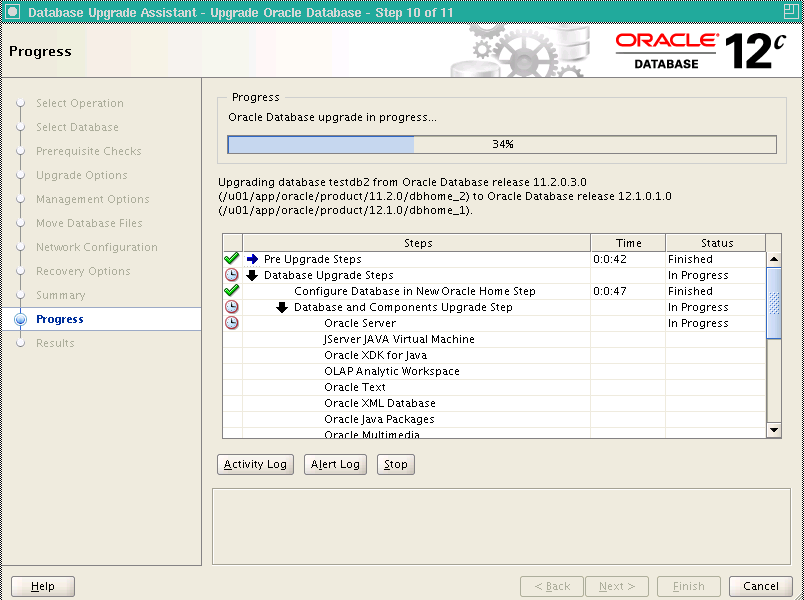This screenshot has height=600, width=804.
Task: Click the green checkmark beside Configure Database step
Action: [232, 291]
